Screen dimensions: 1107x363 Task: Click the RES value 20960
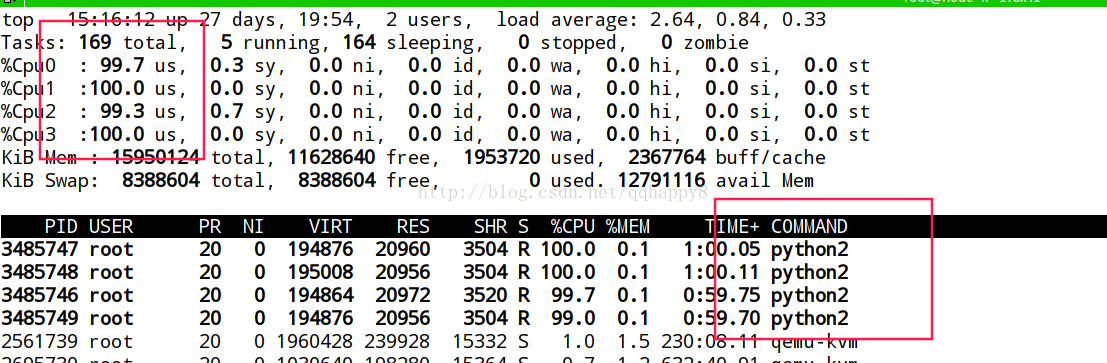click(x=402, y=249)
